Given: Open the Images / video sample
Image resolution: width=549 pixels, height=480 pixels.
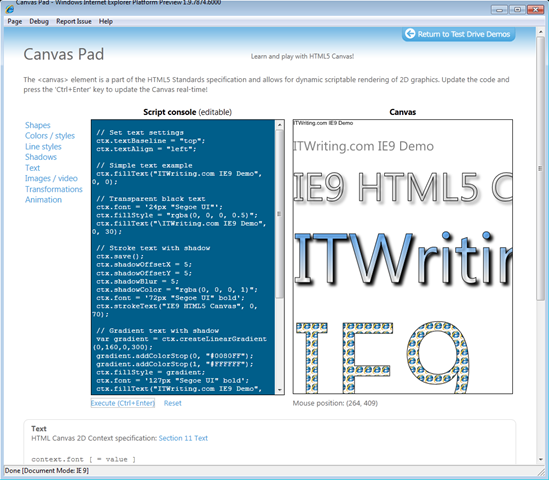Looking at the screenshot, I should tap(51, 178).
